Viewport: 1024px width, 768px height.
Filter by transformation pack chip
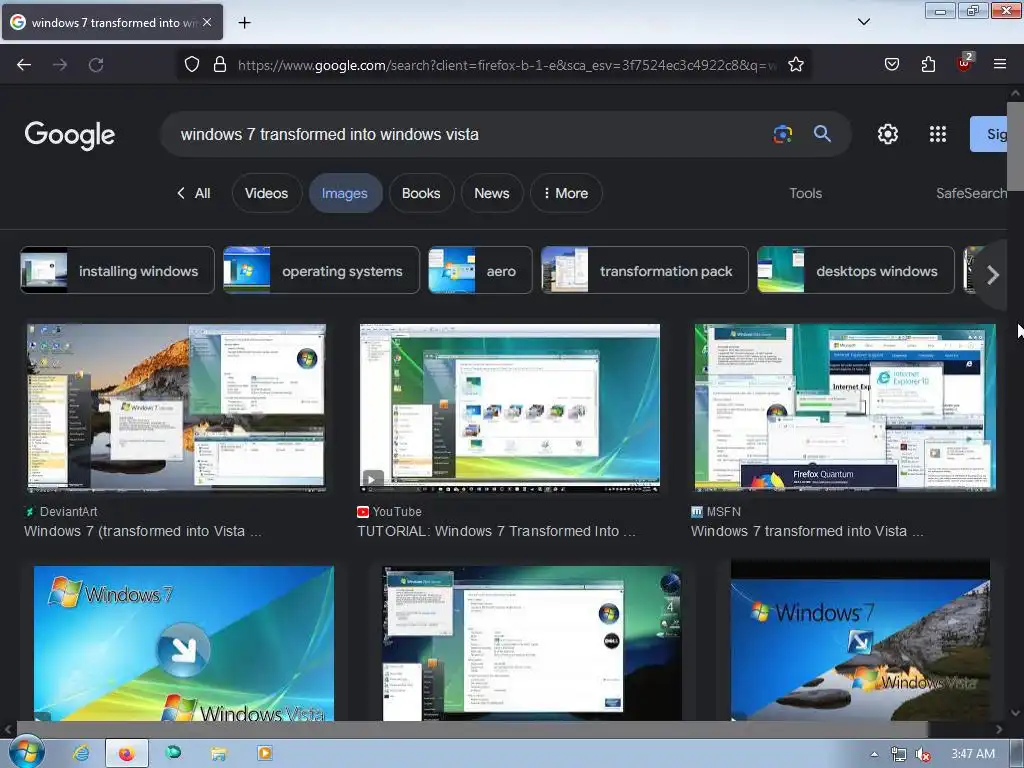pyautogui.click(x=645, y=270)
